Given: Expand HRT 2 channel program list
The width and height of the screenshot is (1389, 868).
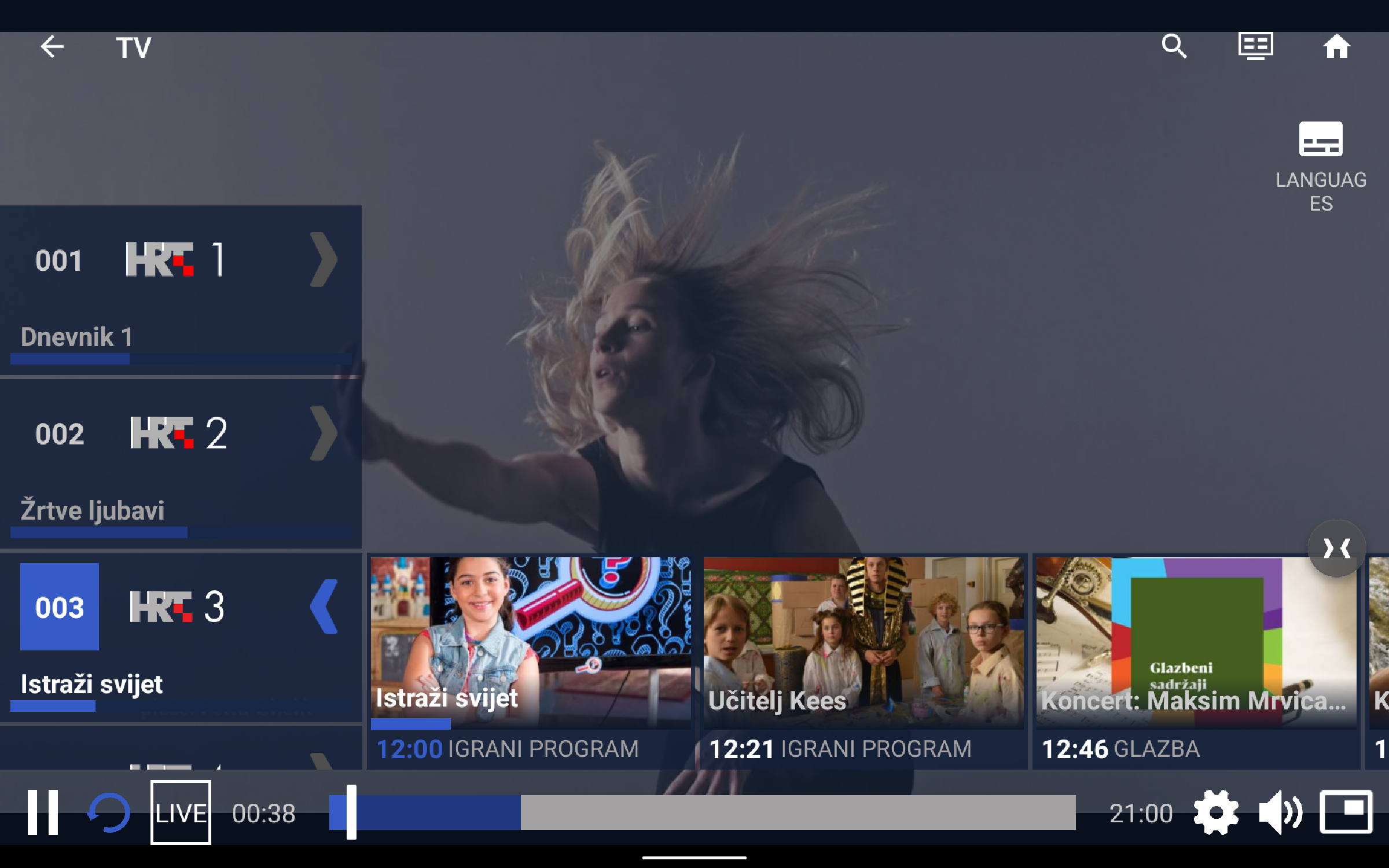Looking at the screenshot, I should [x=324, y=433].
